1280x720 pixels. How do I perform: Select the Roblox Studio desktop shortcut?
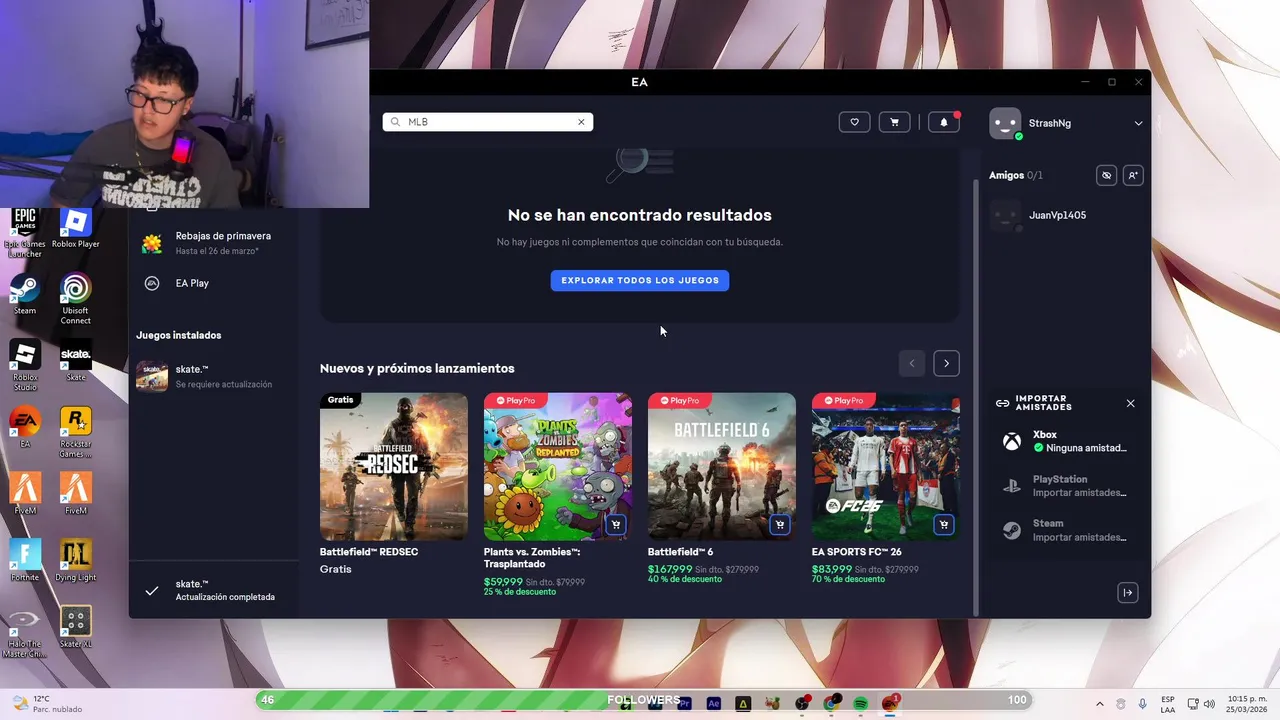click(25, 365)
